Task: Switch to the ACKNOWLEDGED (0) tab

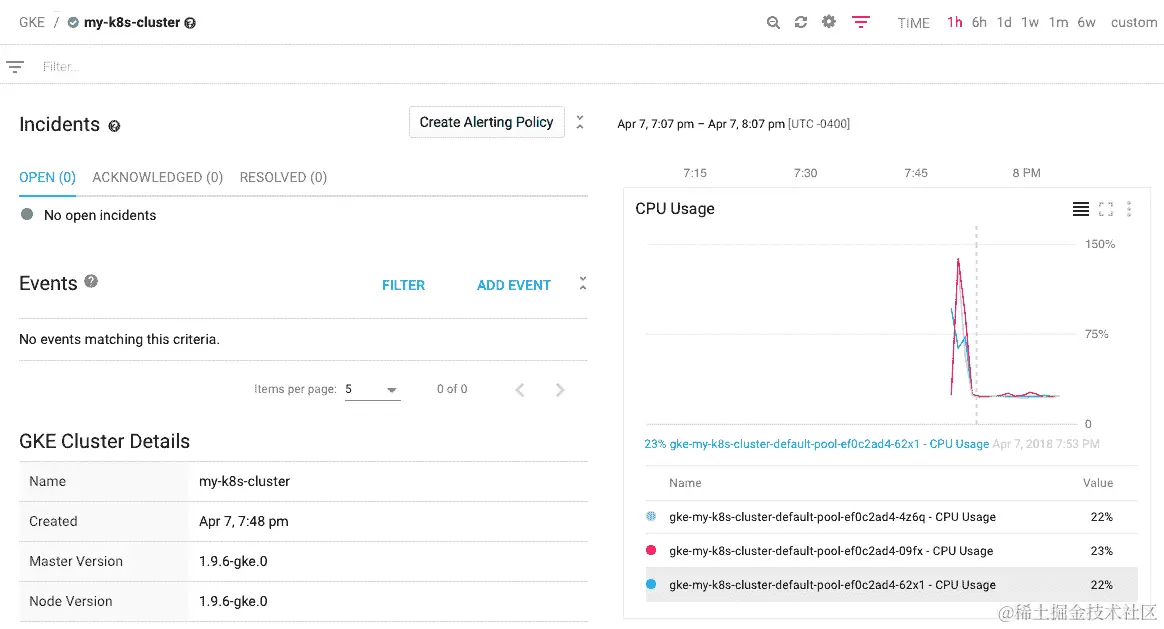Action: [x=157, y=177]
